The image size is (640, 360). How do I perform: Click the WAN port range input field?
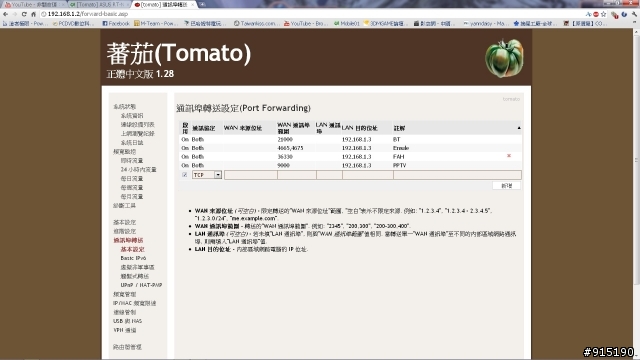pos(297,175)
